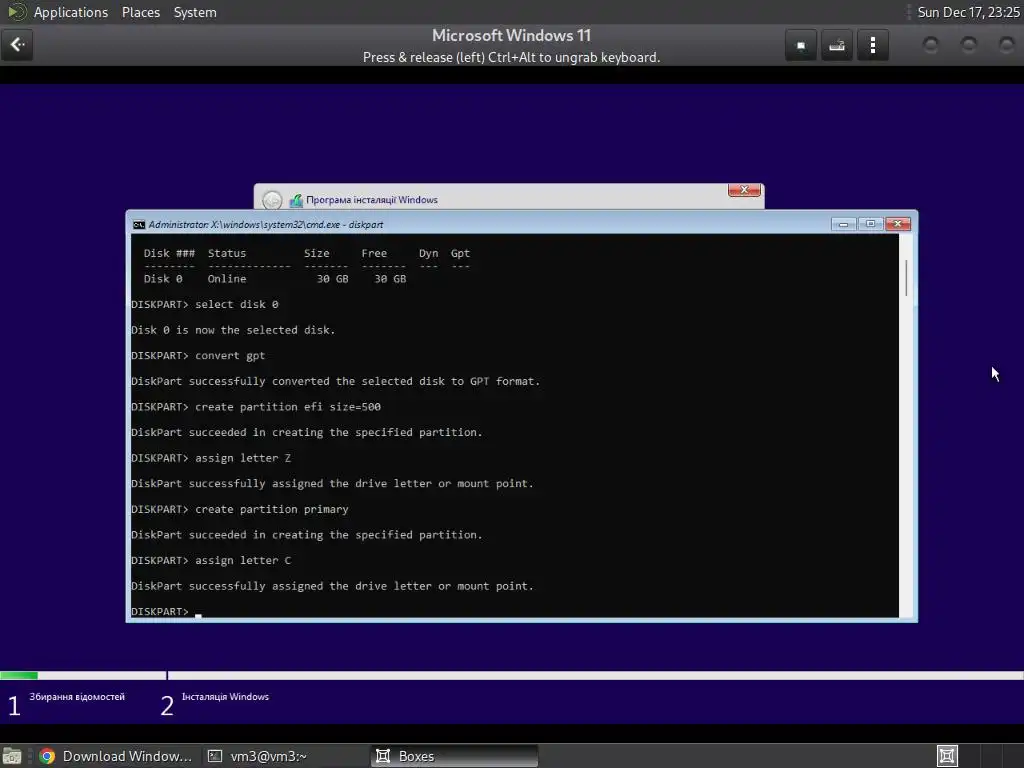Click the 'Dyn' column header in disk list
This screenshot has width=1024, height=768.
click(428, 253)
